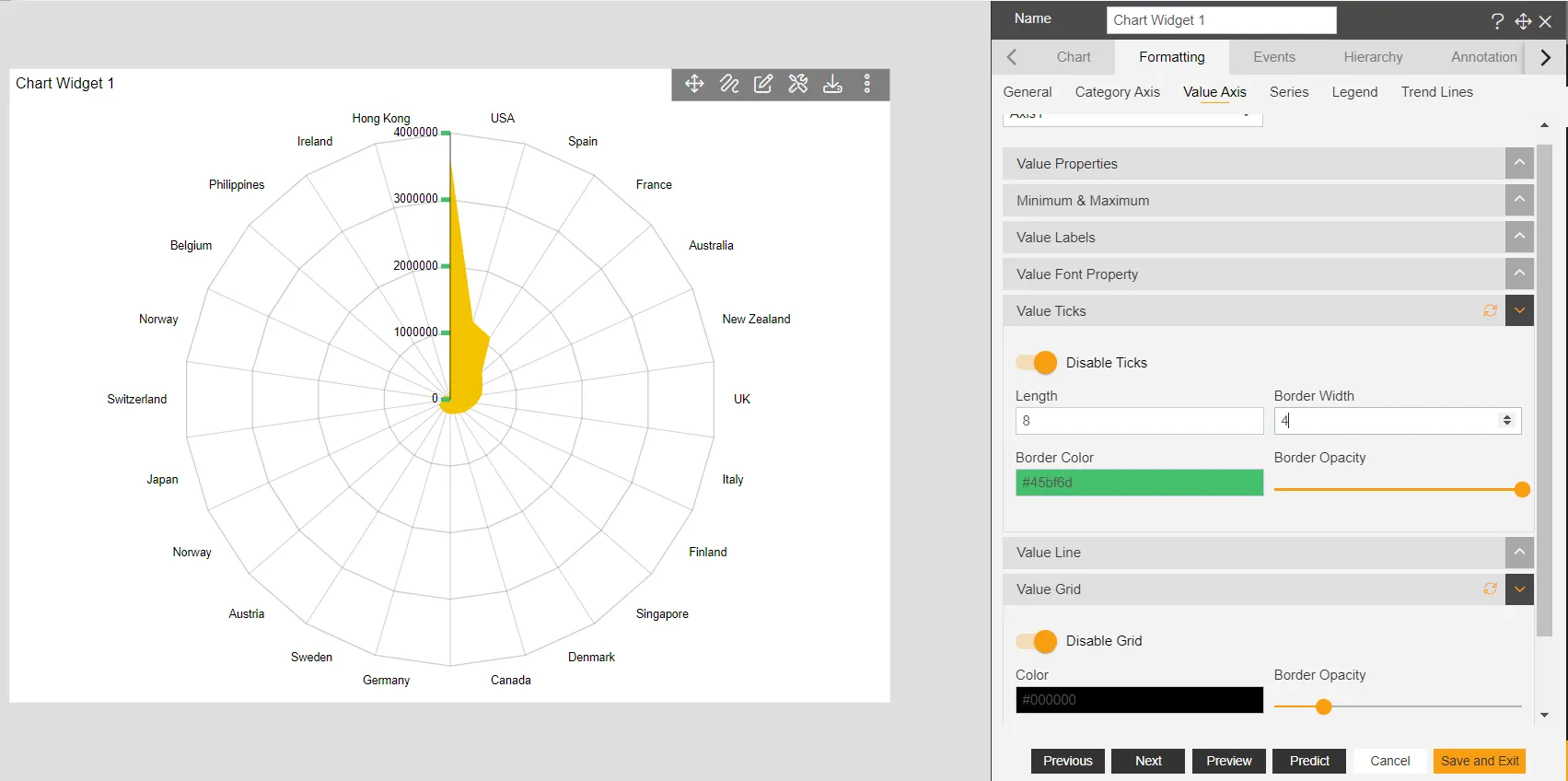Click the move panel icon in header
This screenshot has width=1568, height=781.
(x=1523, y=21)
